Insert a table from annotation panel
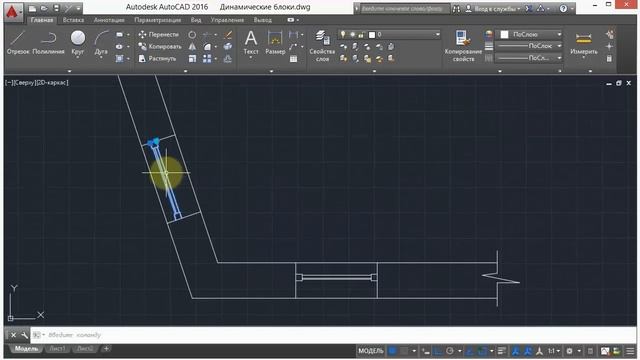The height and width of the screenshot is (360, 640). 293,59
